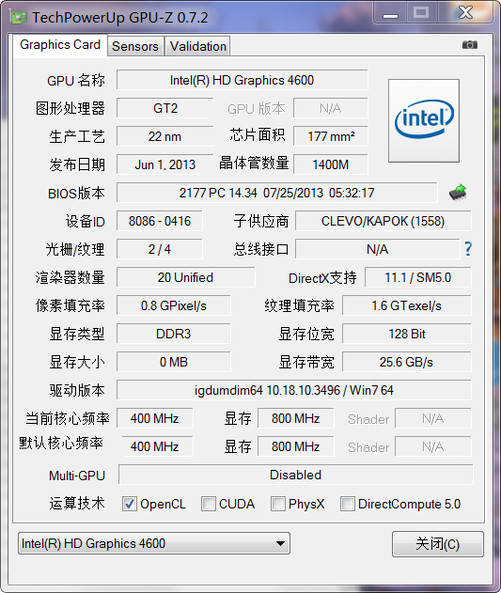Click the device ID 8086 - 0416
The image size is (501, 593).
pyautogui.click(x=159, y=221)
